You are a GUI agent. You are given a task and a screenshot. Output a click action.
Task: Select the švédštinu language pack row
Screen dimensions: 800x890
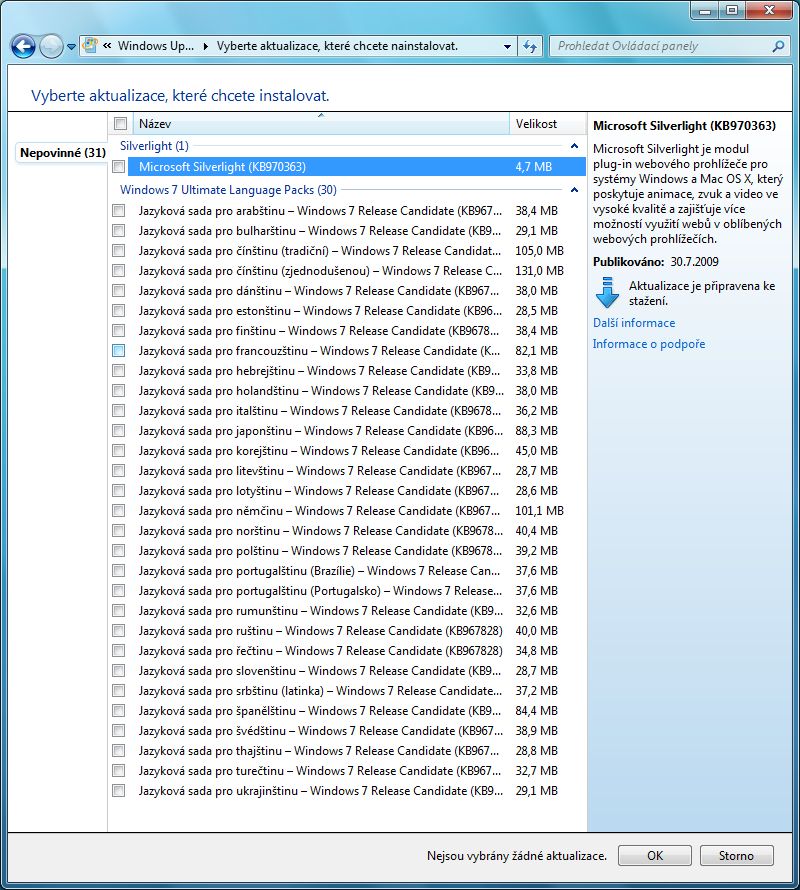pos(349,731)
